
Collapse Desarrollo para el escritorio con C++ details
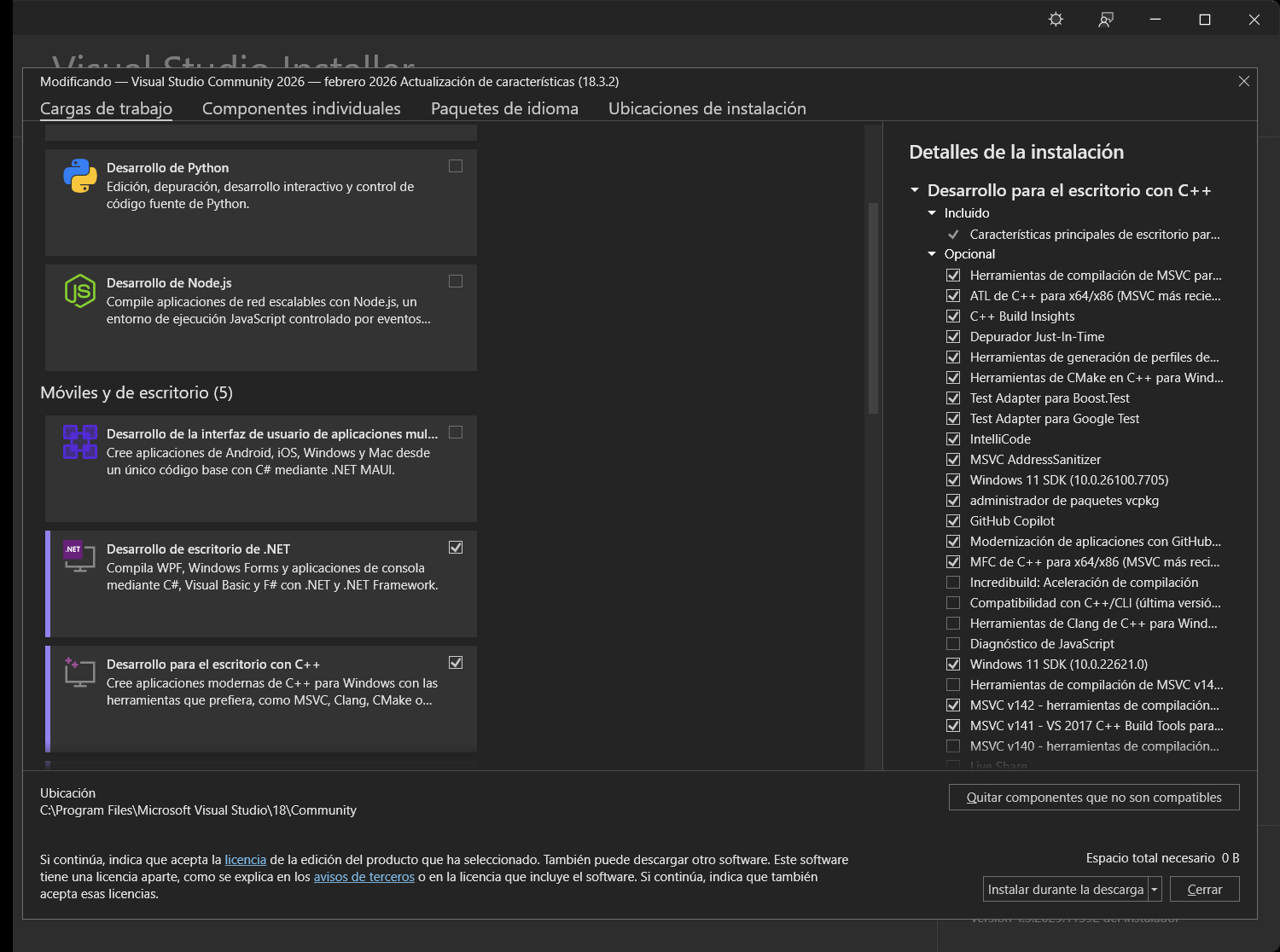point(915,190)
